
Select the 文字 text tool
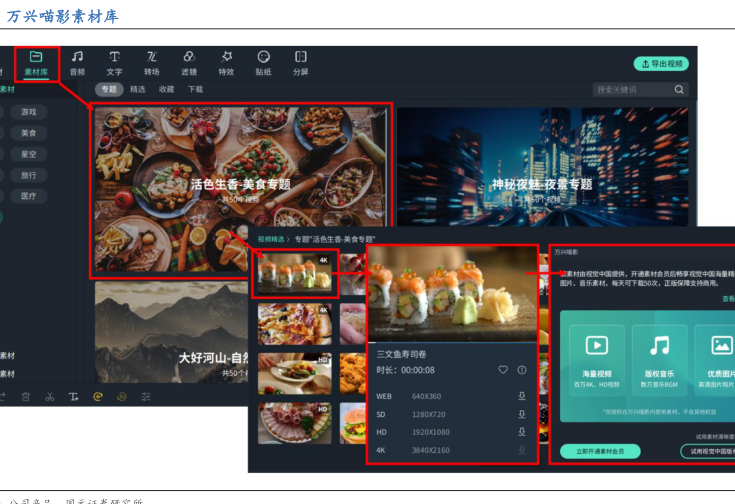(x=114, y=63)
